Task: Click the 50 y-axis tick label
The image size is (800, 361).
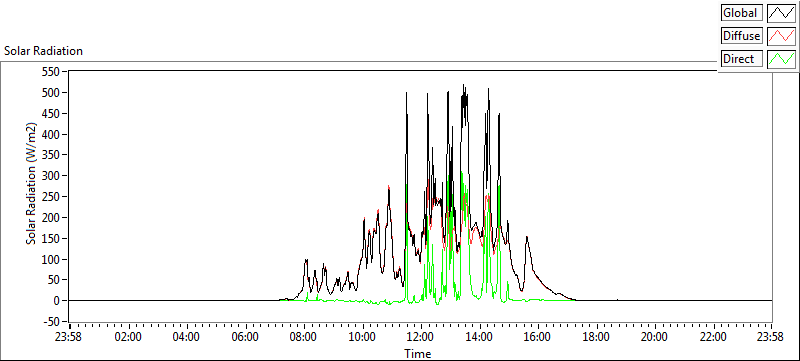Action: pyautogui.click(x=55, y=280)
